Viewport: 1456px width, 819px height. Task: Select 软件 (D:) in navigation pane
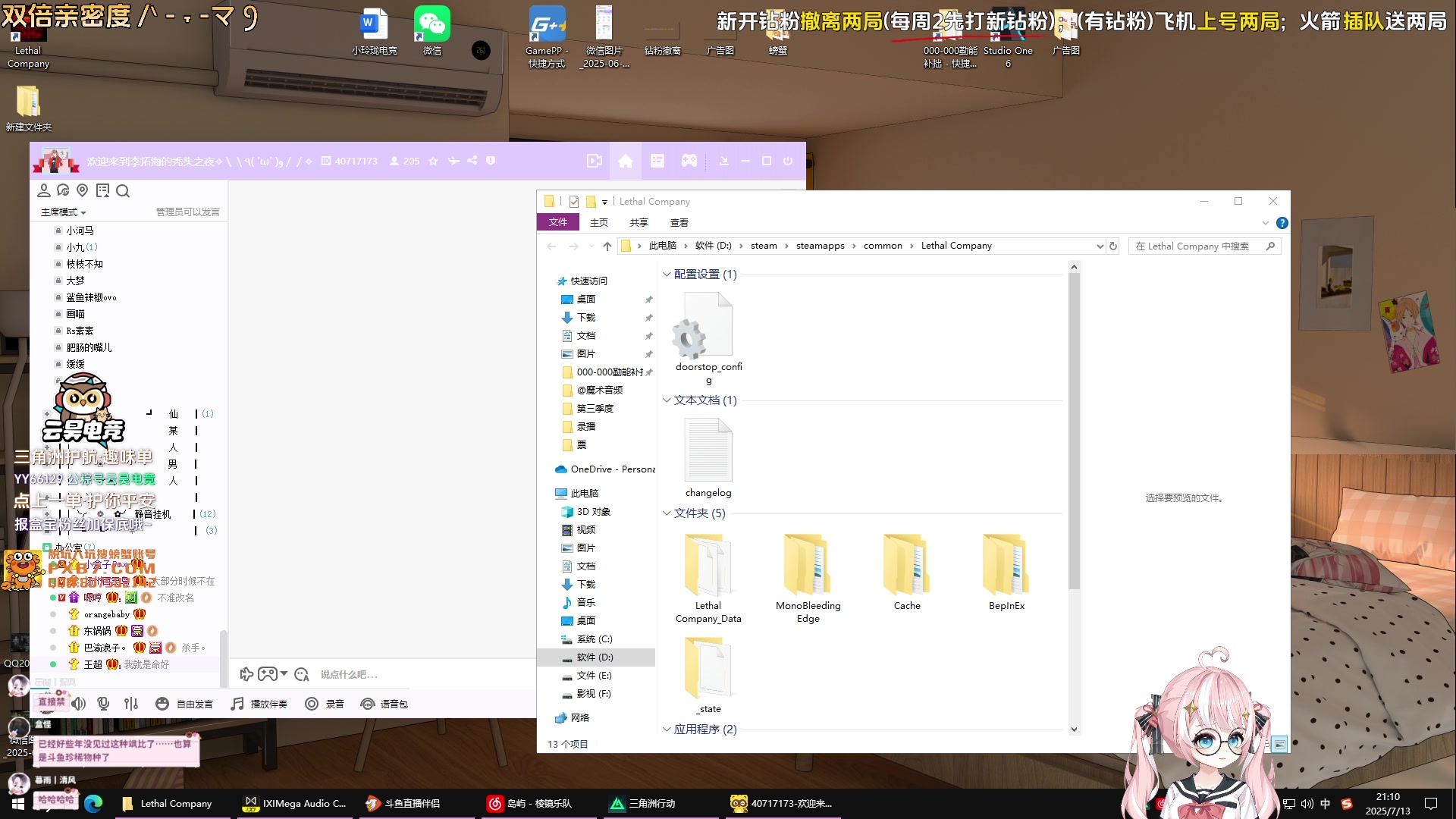click(x=595, y=657)
